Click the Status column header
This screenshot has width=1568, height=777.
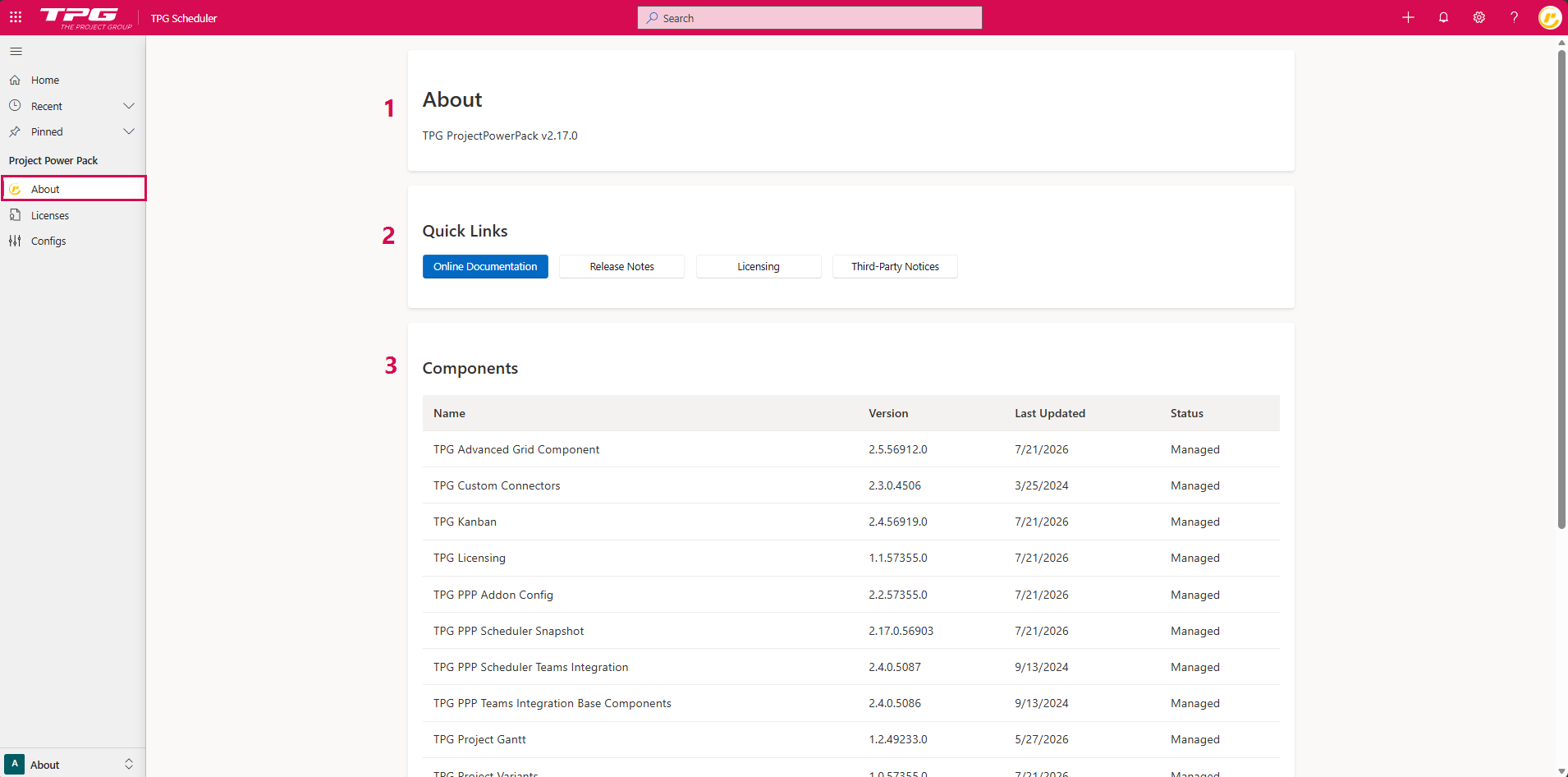[x=1187, y=413]
